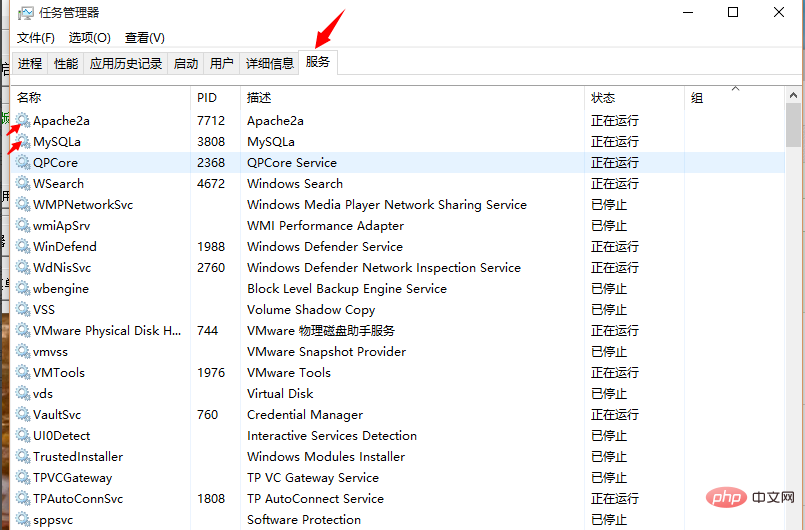The height and width of the screenshot is (530, 805).
Task: Click the gear icon beside VMTools
Action: [23, 372]
